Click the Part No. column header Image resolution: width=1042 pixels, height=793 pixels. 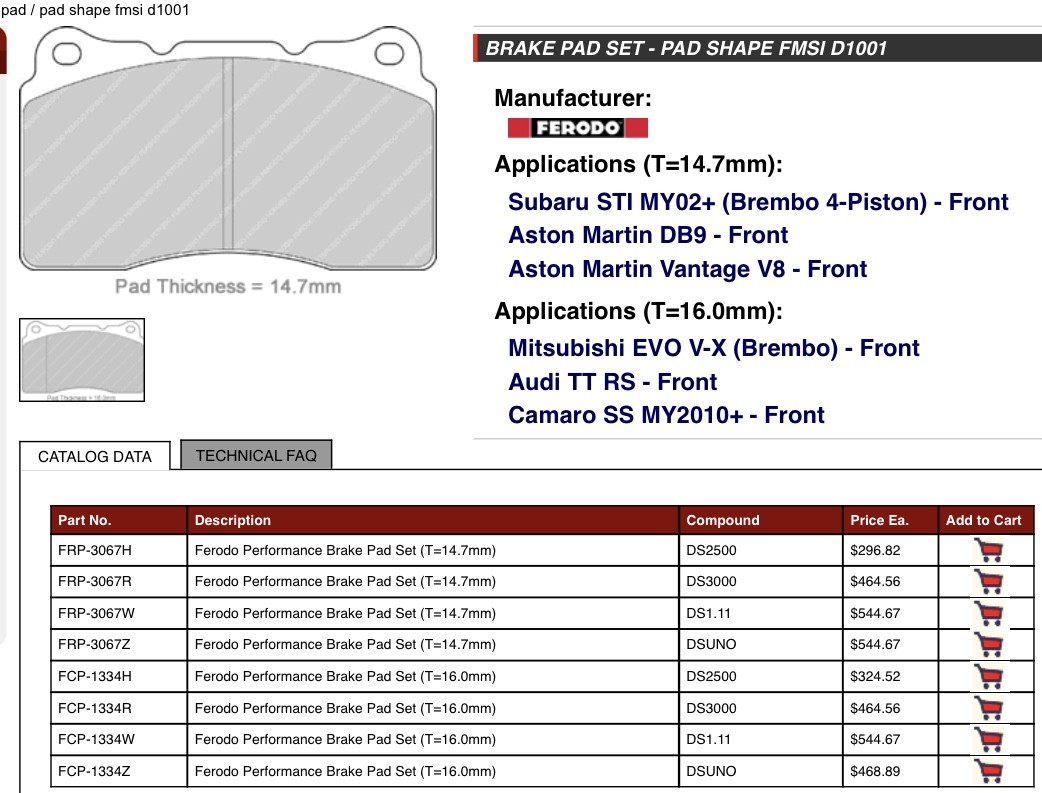click(x=119, y=520)
